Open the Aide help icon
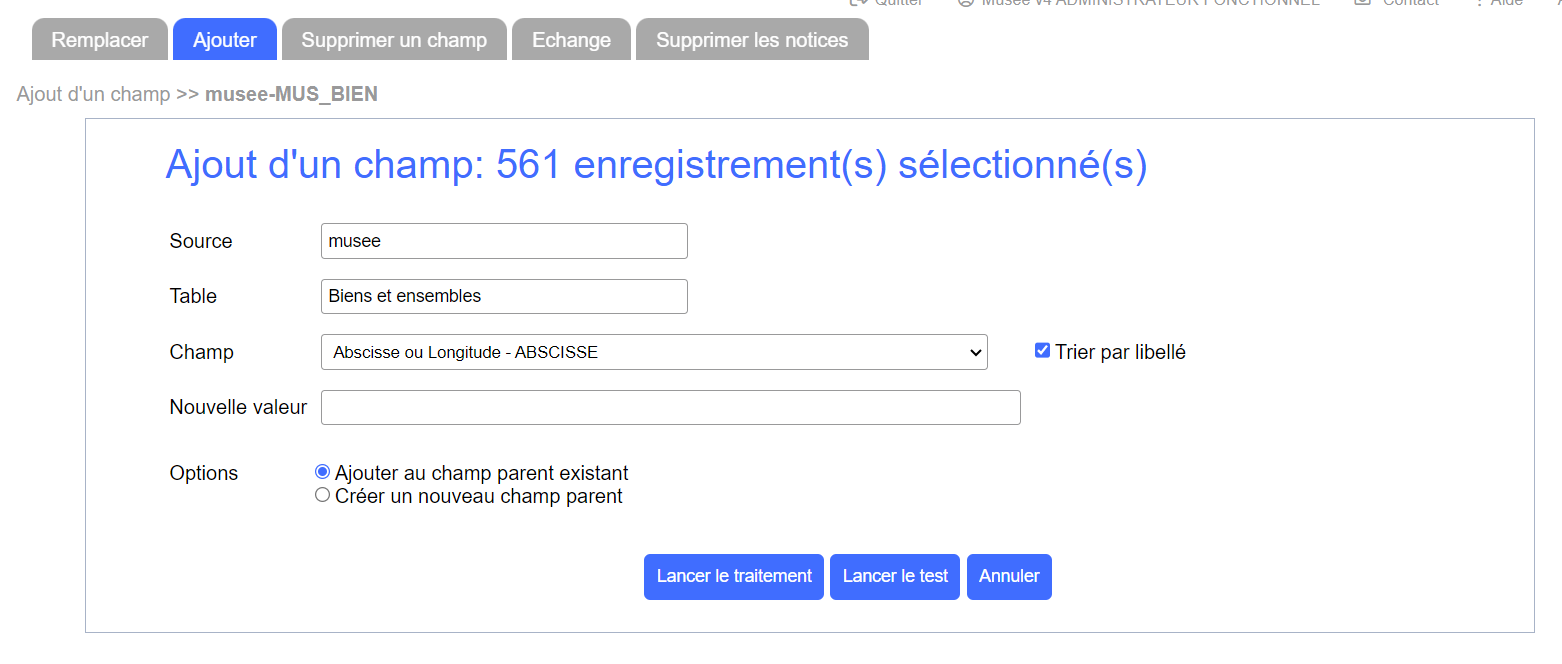This screenshot has height=664, width=1562. (x=1479, y=2)
